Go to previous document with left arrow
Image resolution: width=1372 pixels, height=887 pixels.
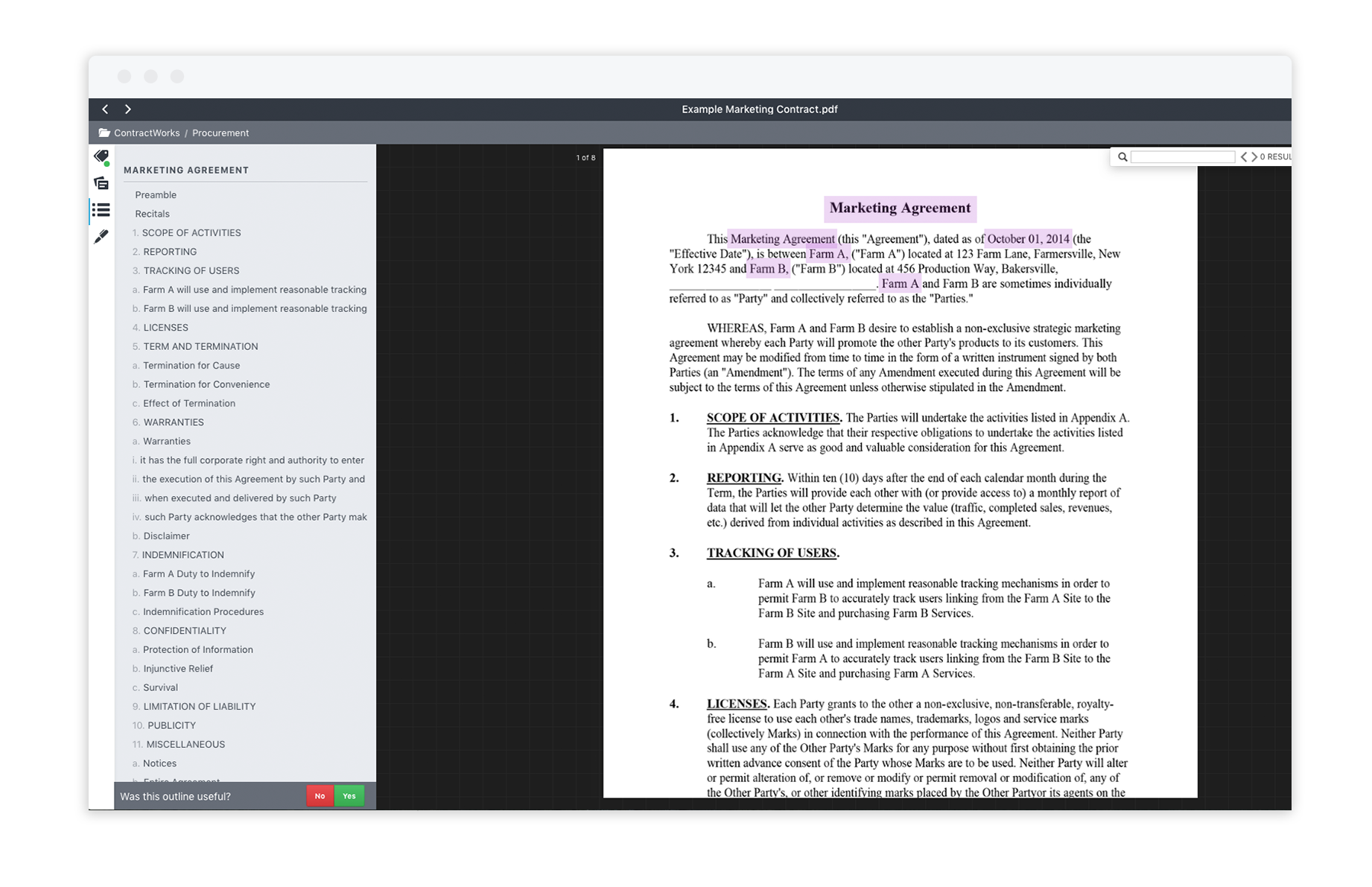click(x=105, y=109)
